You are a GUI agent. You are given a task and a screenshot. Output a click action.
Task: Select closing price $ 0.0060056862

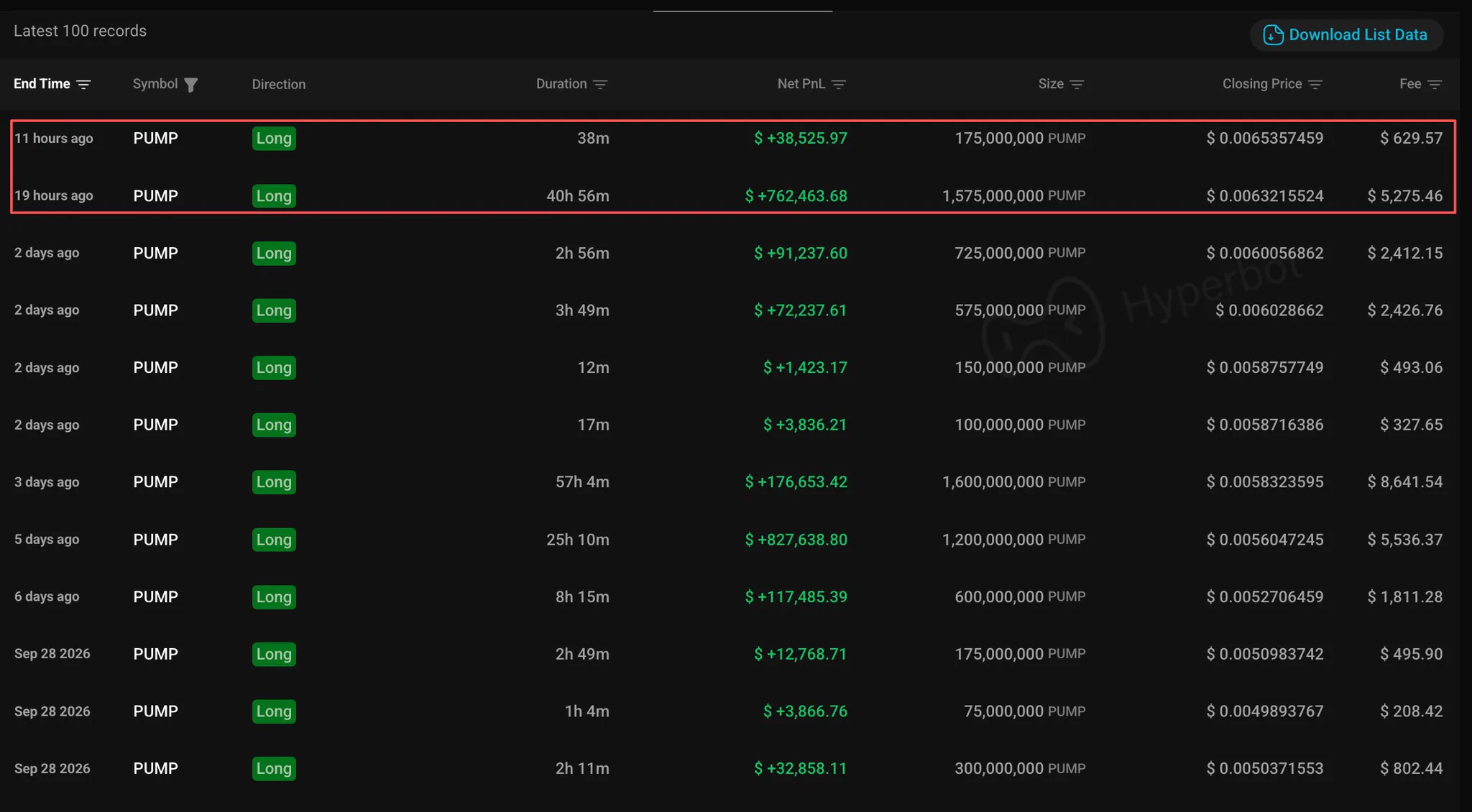1265,253
